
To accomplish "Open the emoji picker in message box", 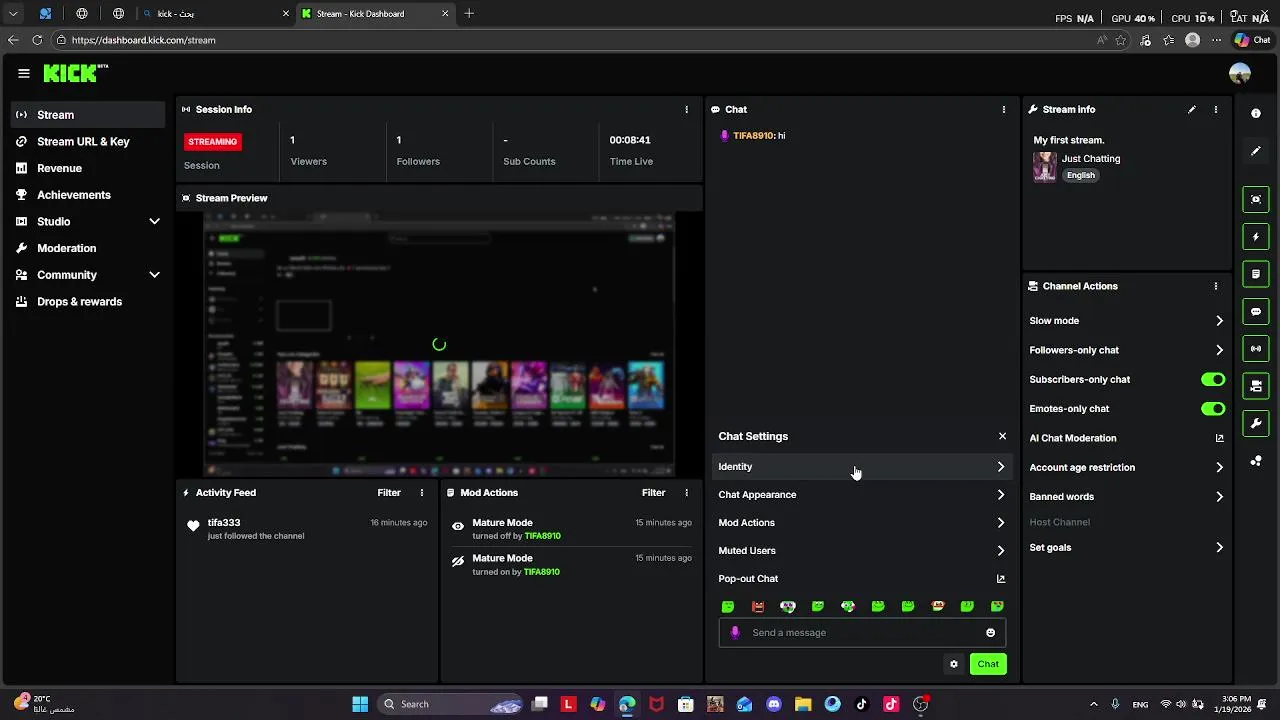I will (x=991, y=633).
